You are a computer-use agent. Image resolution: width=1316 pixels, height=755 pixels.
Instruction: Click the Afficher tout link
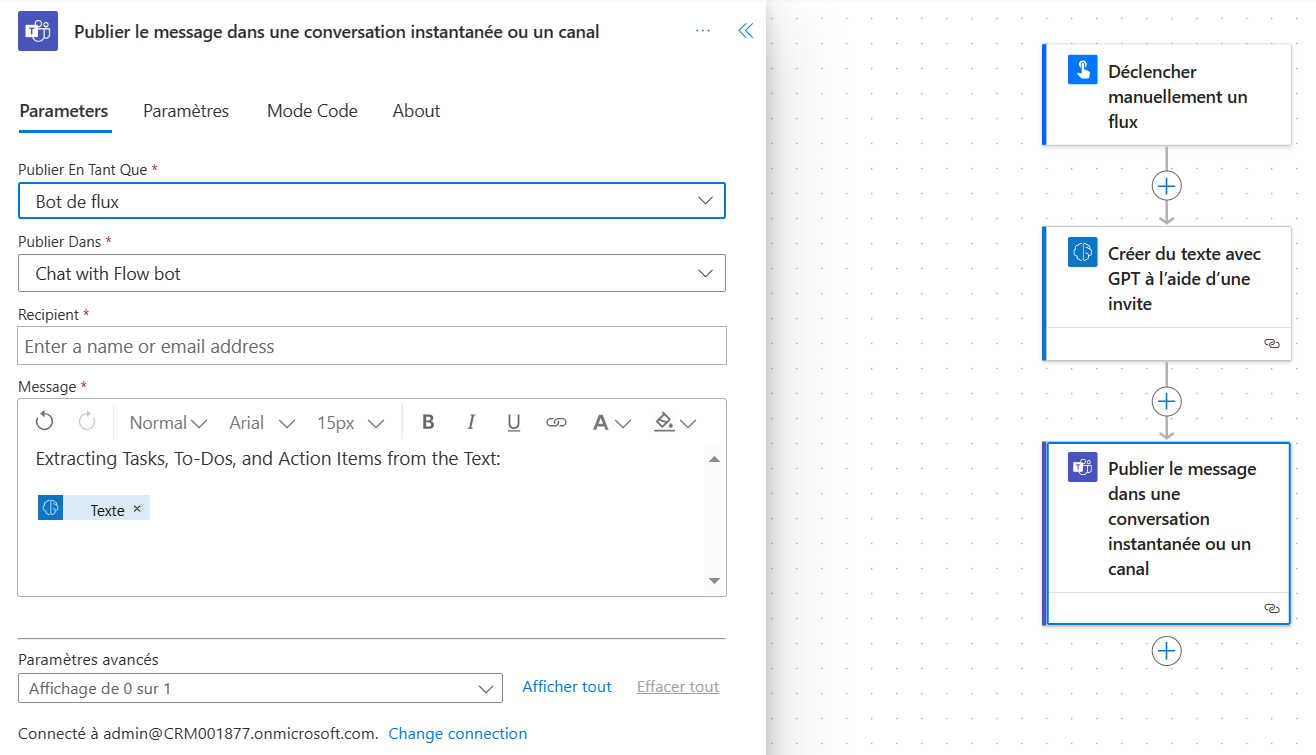pos(567,686)
